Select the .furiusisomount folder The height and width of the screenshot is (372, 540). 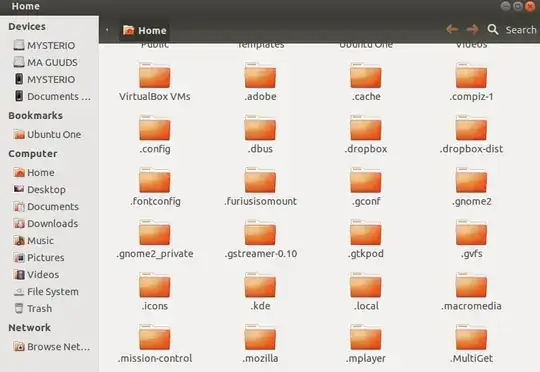pos(260,187)
